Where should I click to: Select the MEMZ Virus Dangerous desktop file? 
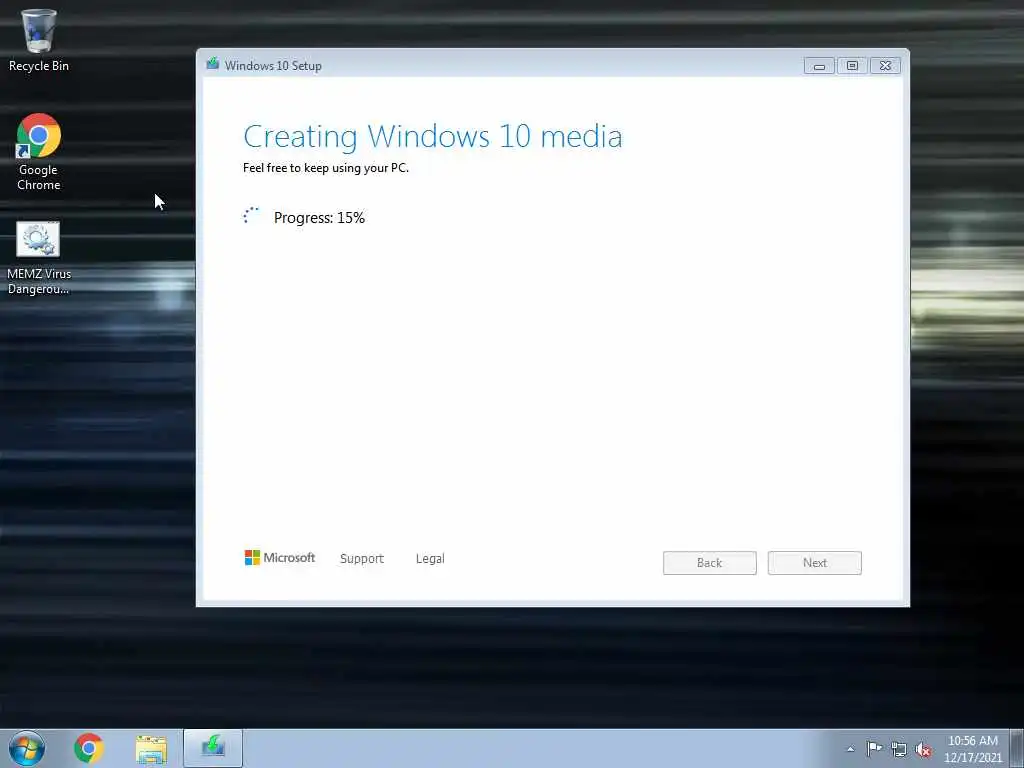[x=39, y=258]
